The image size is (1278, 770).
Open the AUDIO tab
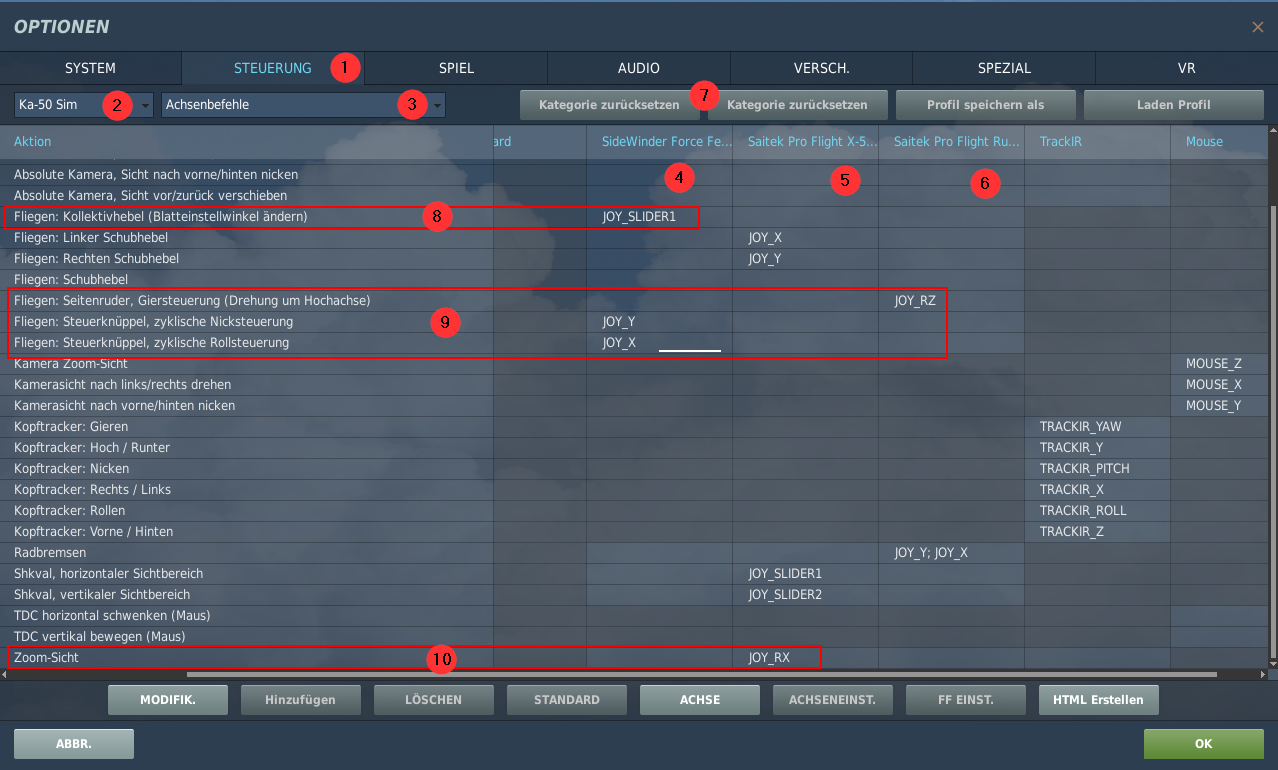(x=638, y=68)
